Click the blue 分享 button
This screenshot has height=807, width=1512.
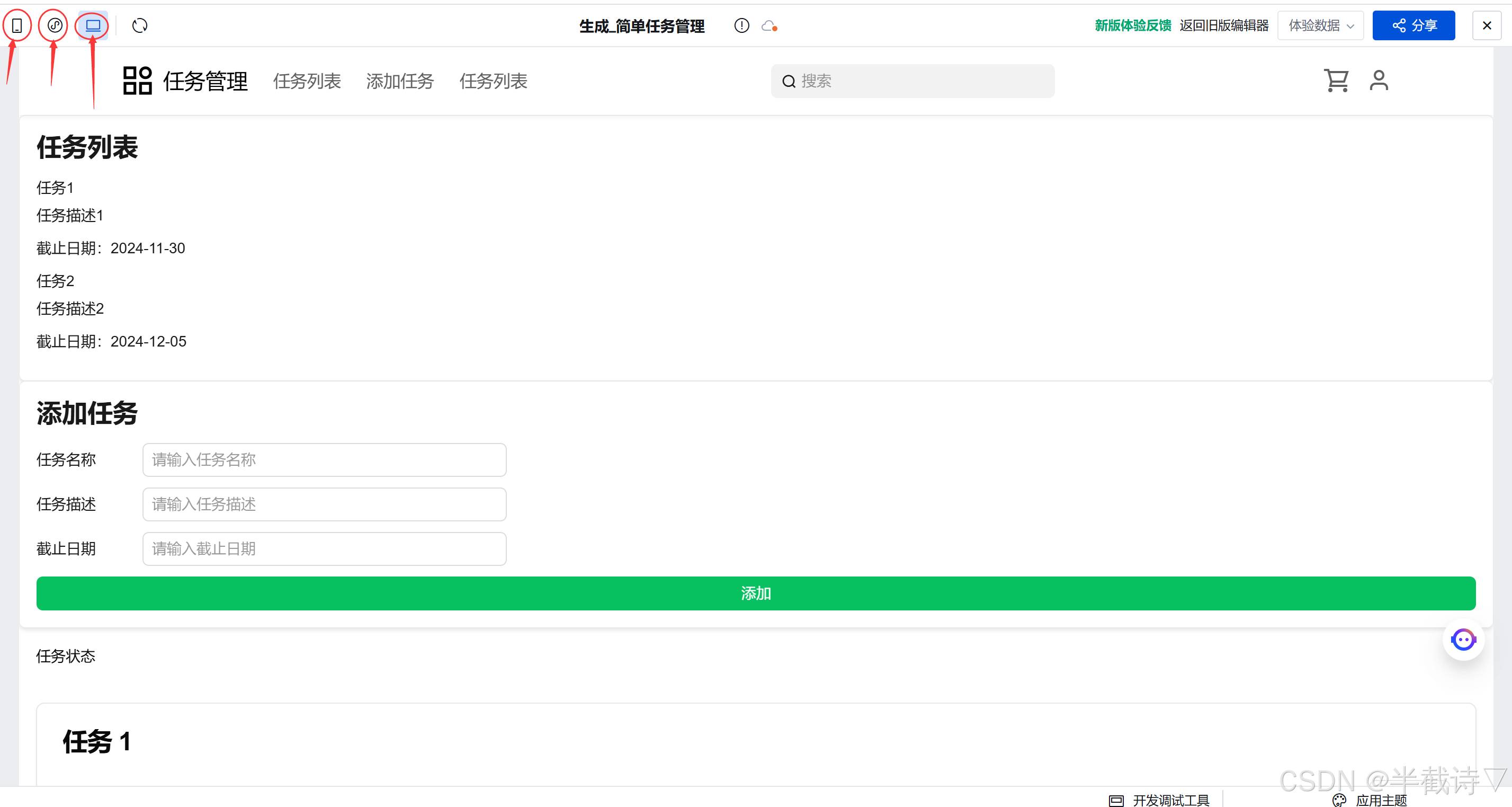tap(1413, 25)
